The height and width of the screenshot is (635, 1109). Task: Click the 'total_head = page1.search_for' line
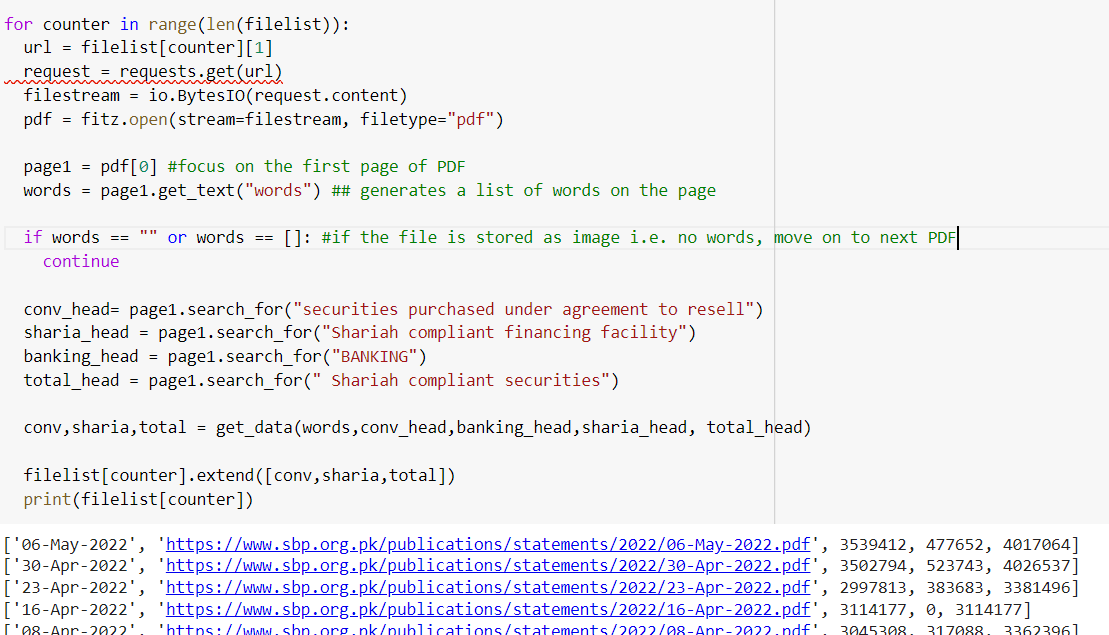coord(321,380)
